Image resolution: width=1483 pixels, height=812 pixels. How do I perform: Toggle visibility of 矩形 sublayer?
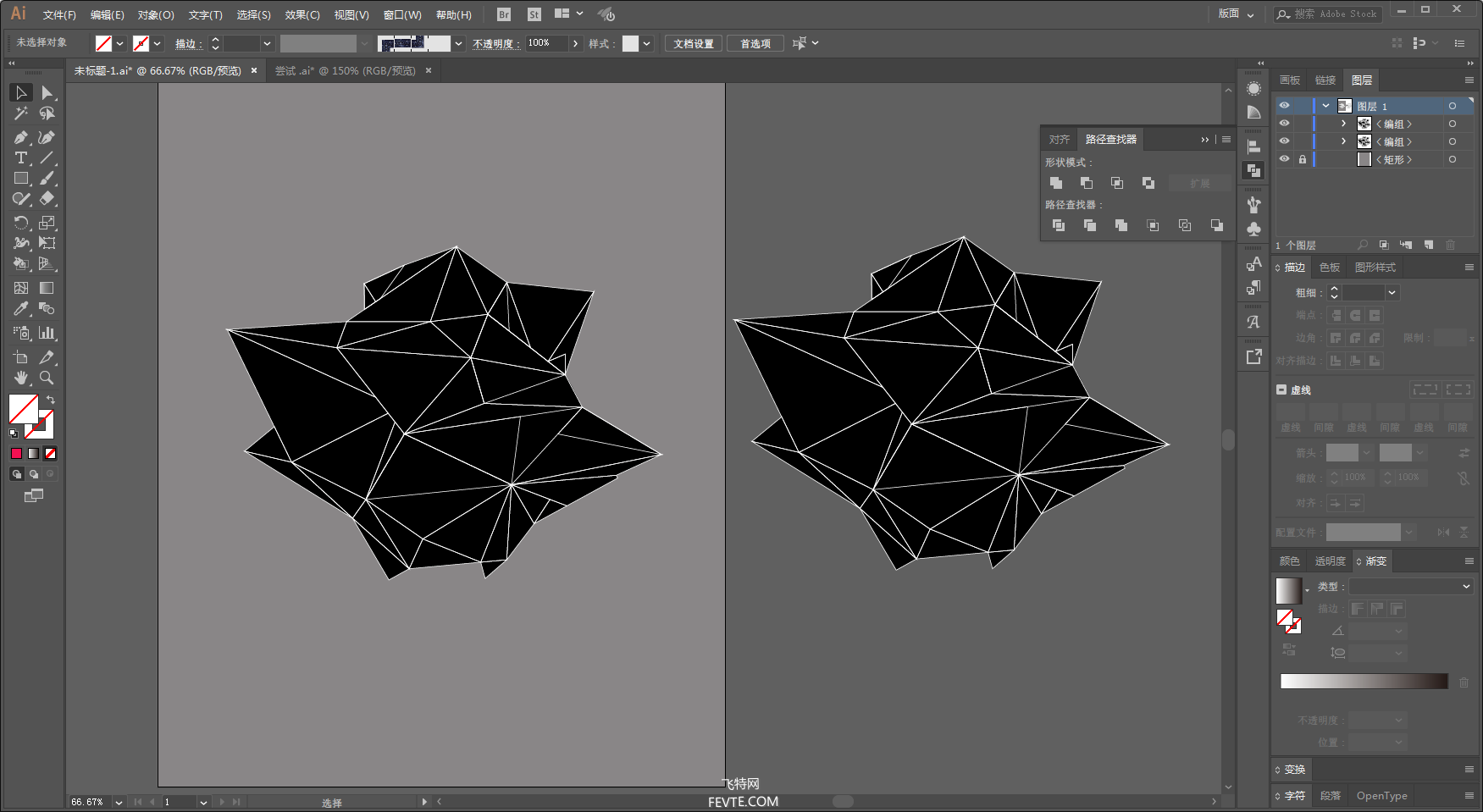pos(1285,159)
